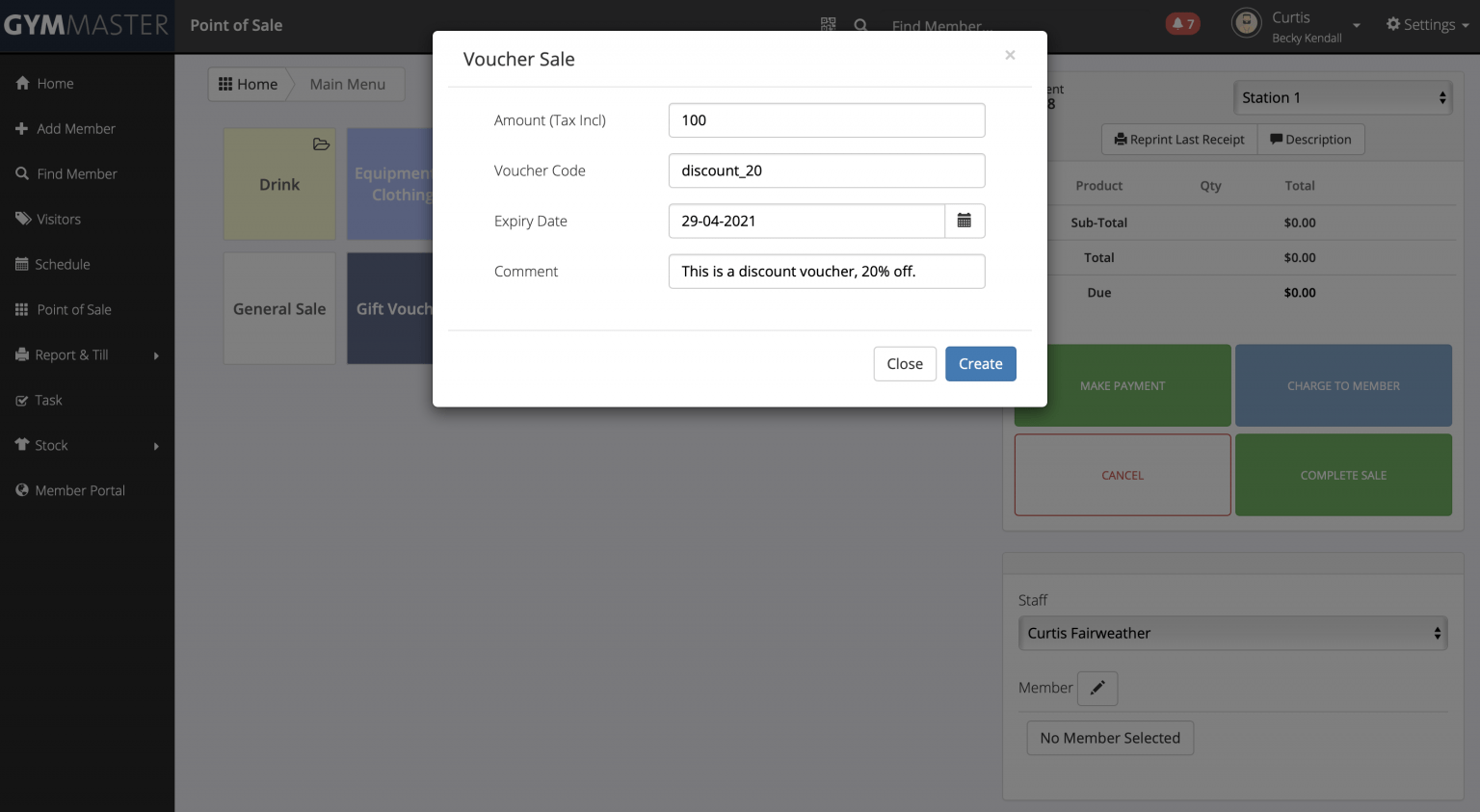Click the Close button in dialog
The image size is (1480, 812).
(904, 364)
